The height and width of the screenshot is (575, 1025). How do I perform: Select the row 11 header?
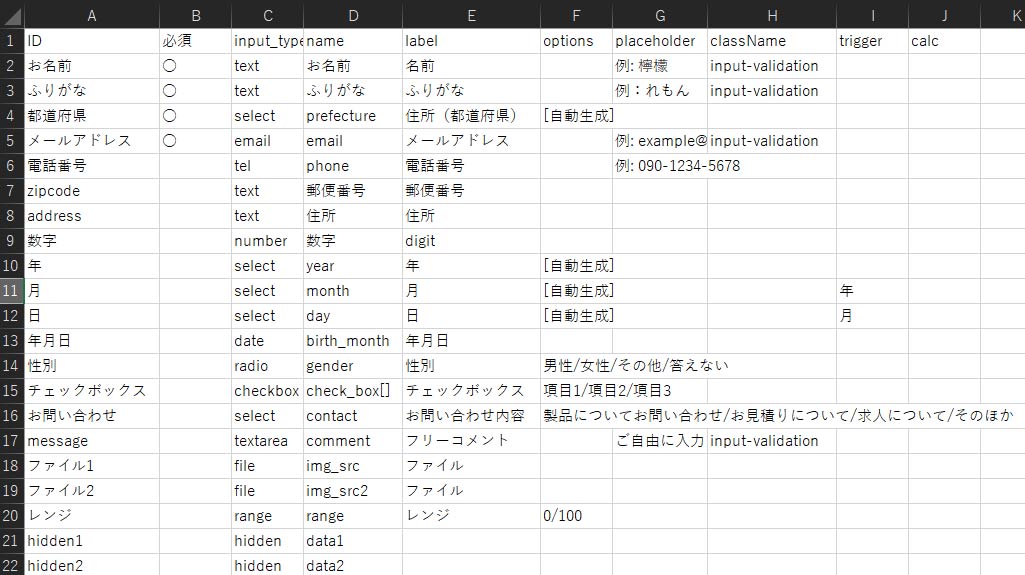click(11, 291)
